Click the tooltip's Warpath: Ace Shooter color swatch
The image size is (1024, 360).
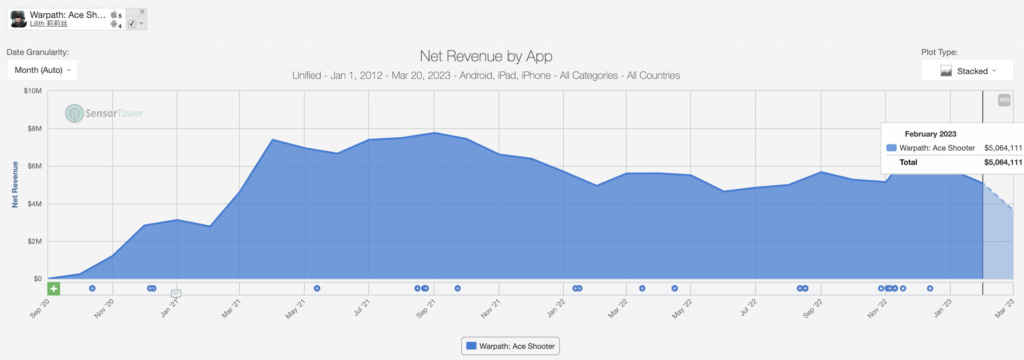click(x=891, y=148)
